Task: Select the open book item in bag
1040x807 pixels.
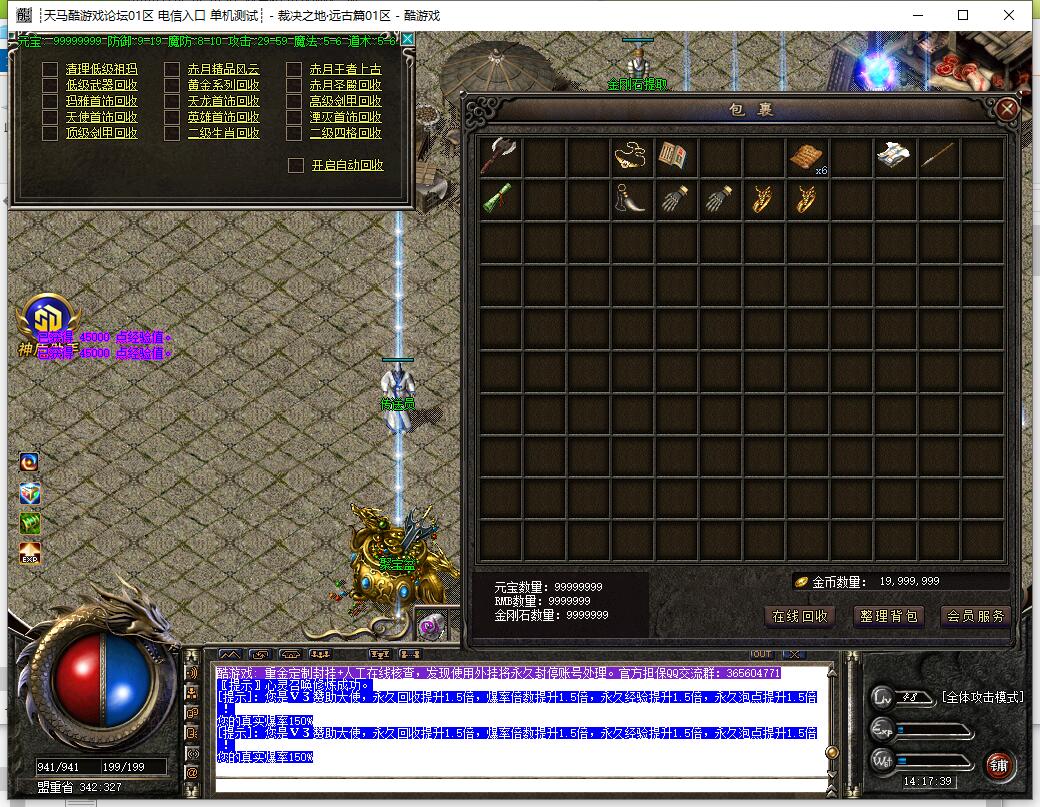Action: click(676, 157)
